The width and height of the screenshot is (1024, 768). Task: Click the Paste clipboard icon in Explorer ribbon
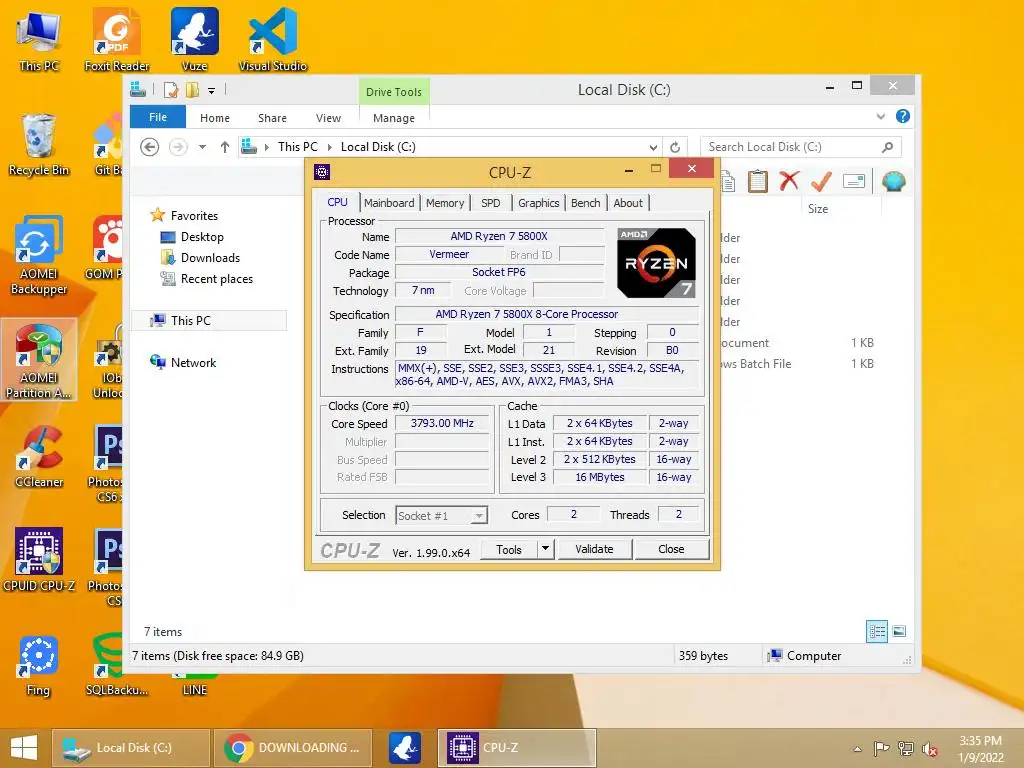[758, 181]
